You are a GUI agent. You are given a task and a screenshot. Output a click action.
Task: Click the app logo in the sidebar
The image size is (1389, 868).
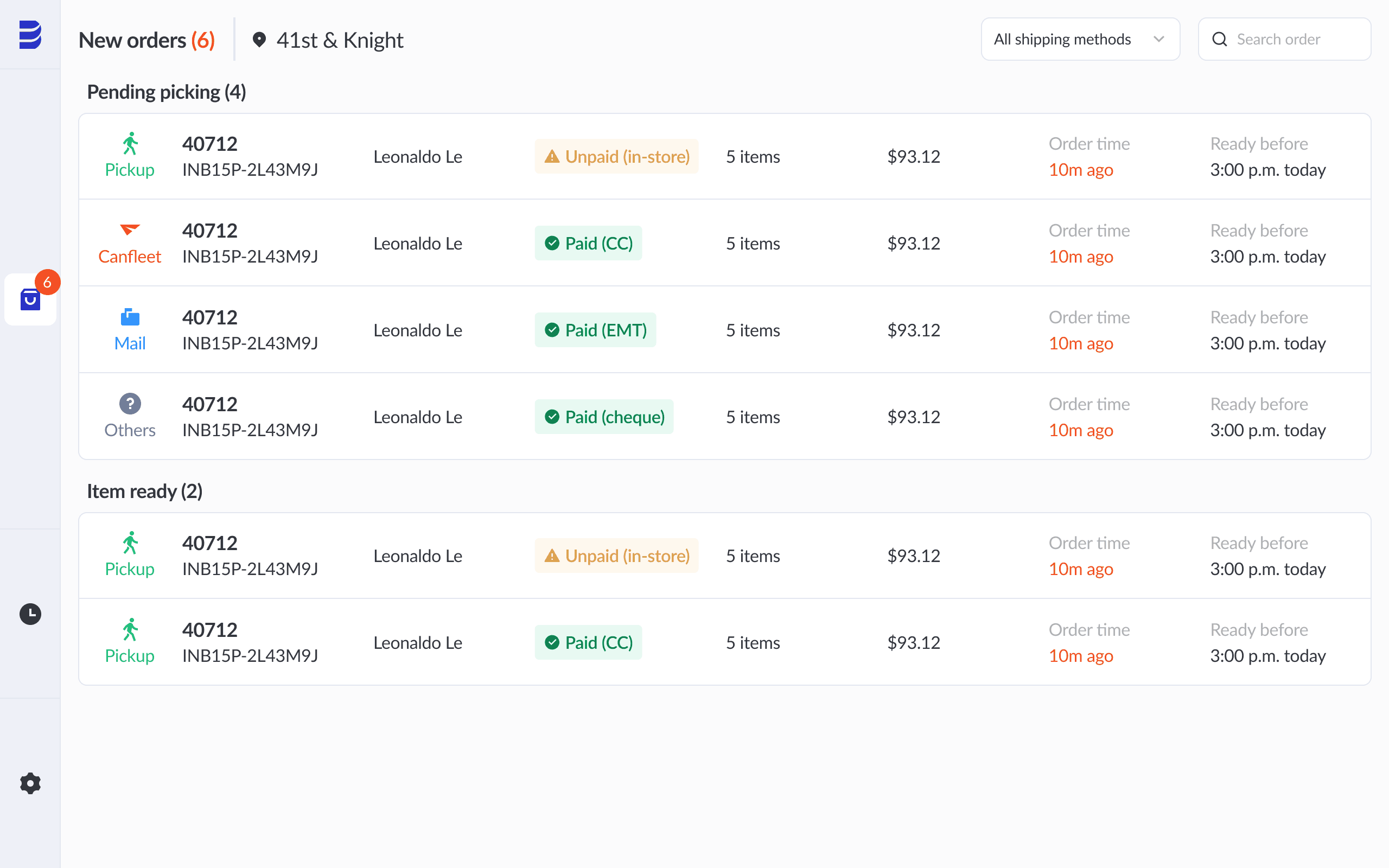pos(30,35)
